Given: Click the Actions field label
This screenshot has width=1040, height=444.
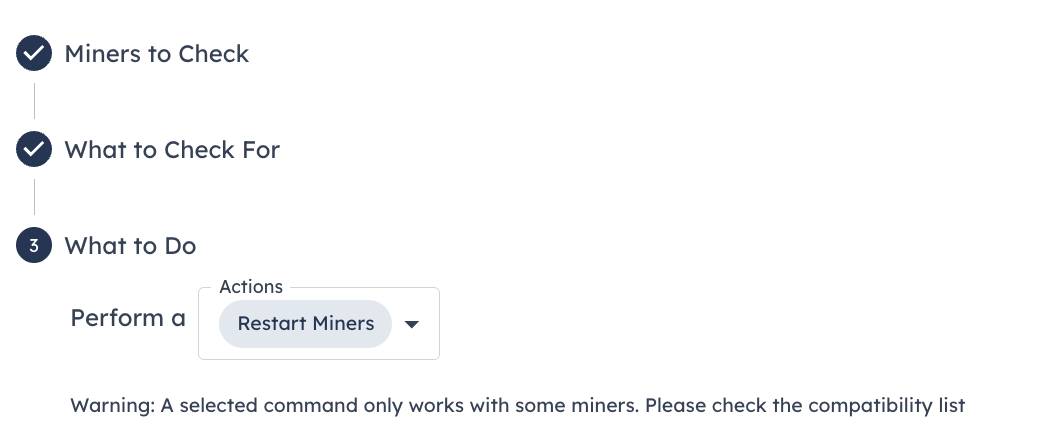Looking at the screenshot, I should tap(251, 287).
